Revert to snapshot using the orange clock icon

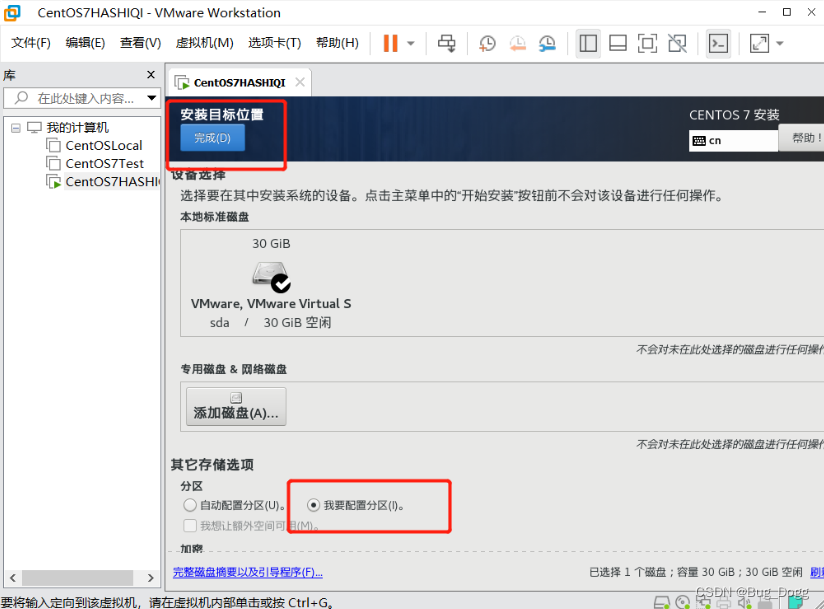518,43
